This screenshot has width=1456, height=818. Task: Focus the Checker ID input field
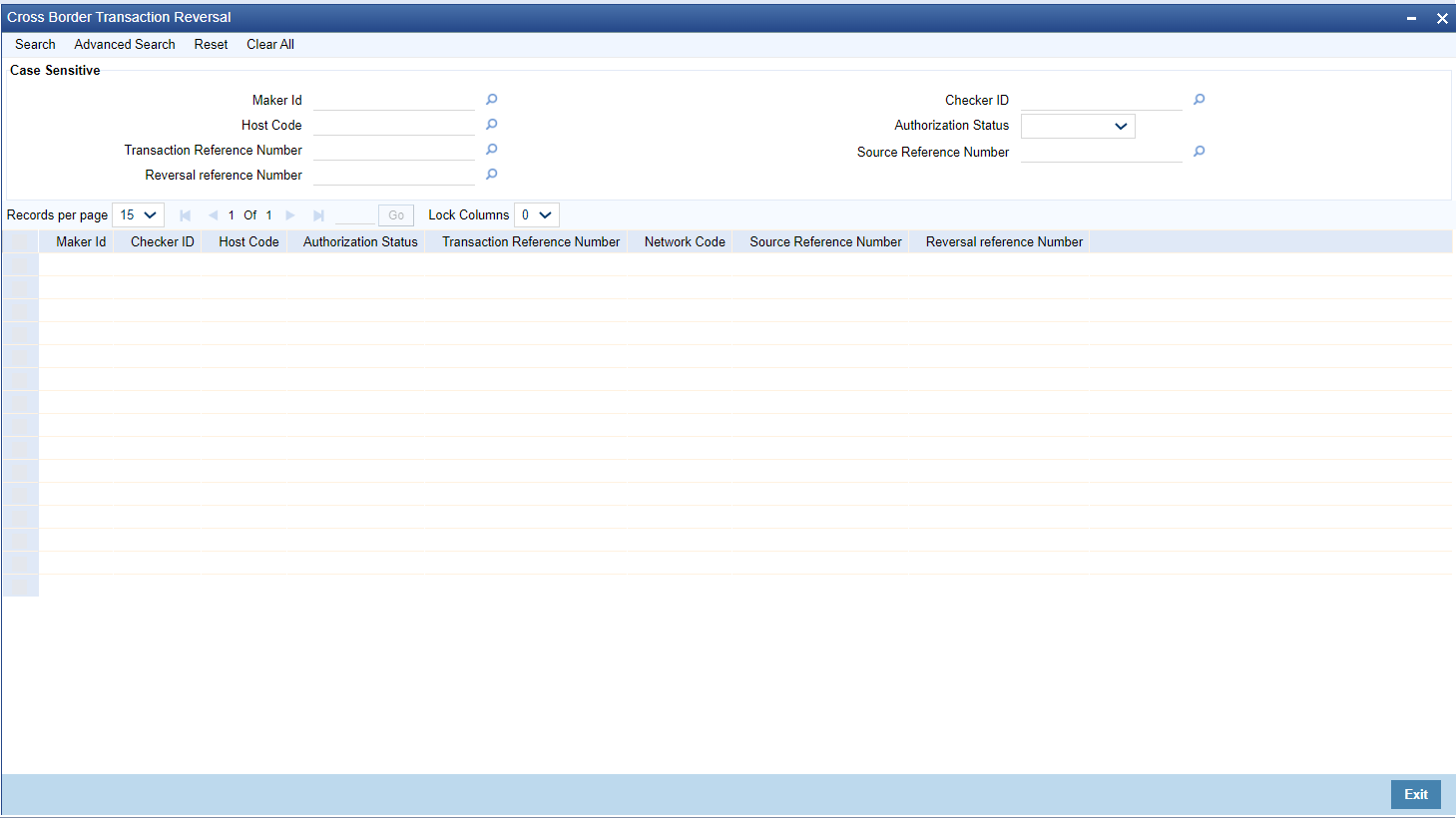[x=1102, y=100]
